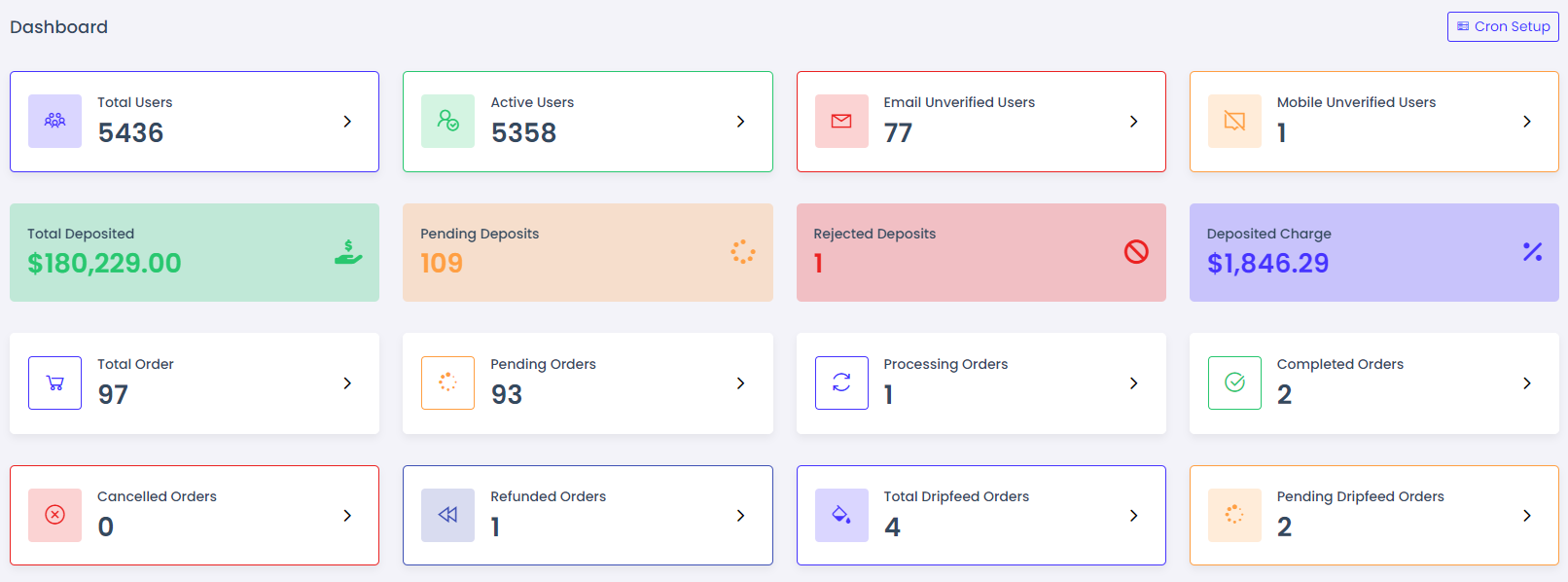This screenshot has height=582, width=1568.
Task: Click the Completed Orders green checkmark icon
Action: [1234, 383]
